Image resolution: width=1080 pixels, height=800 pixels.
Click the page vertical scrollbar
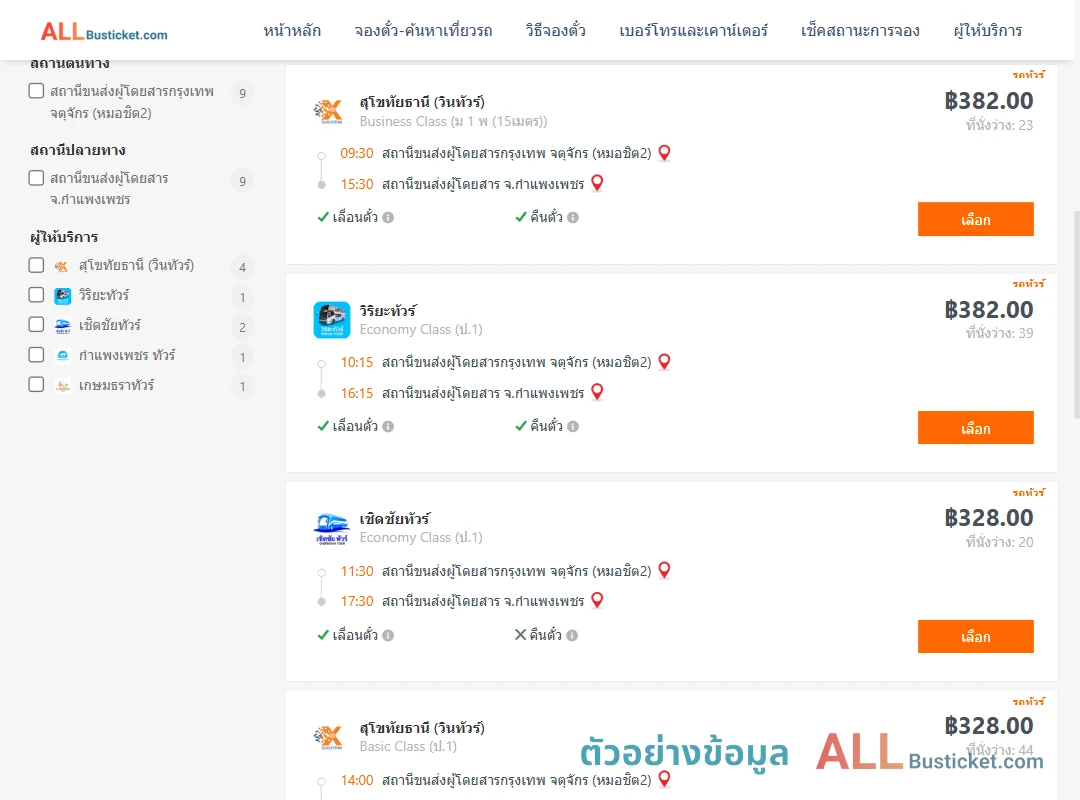click(x=1076, y=314)
